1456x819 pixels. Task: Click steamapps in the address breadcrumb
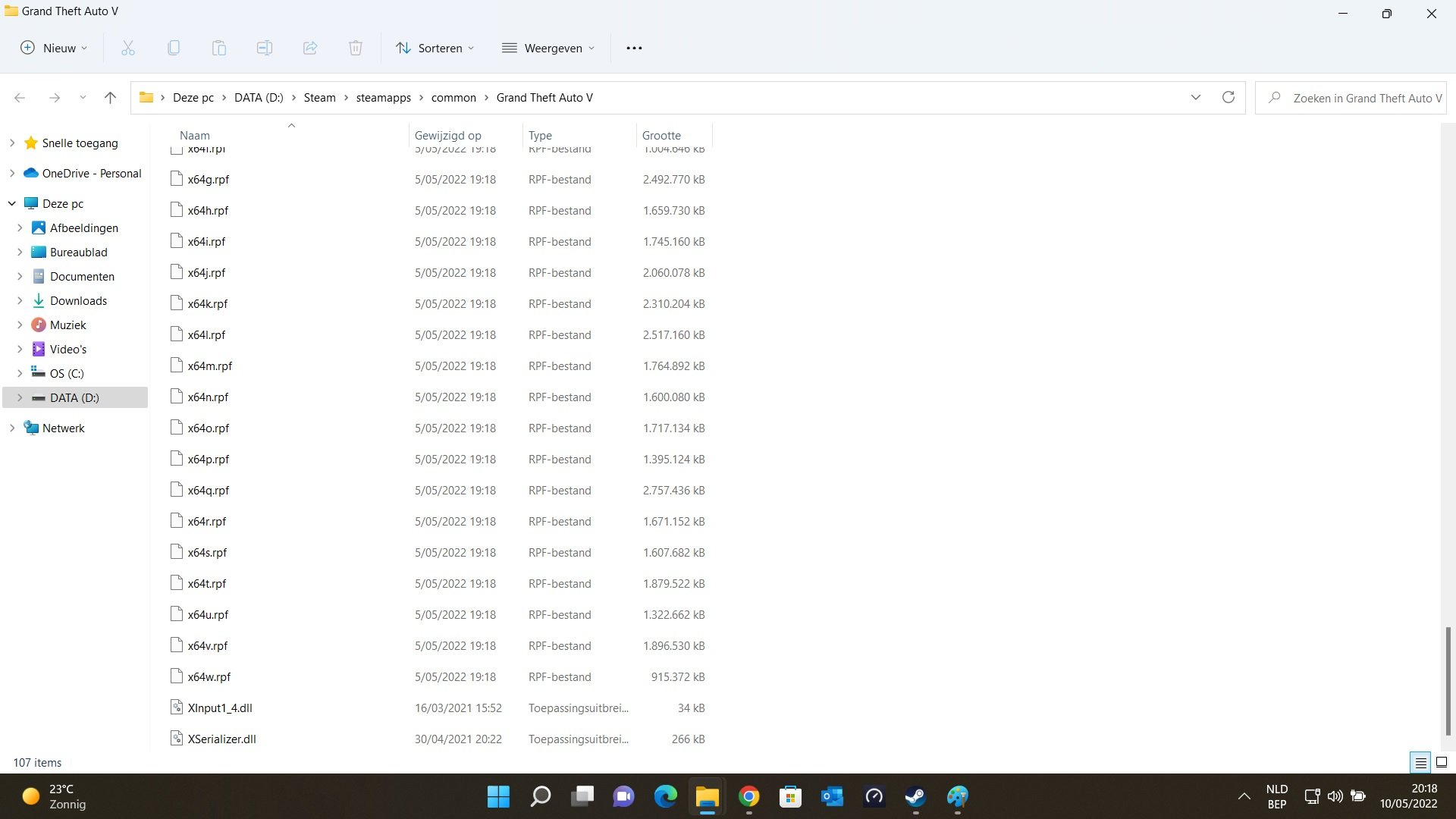click(x=383, y=98)
